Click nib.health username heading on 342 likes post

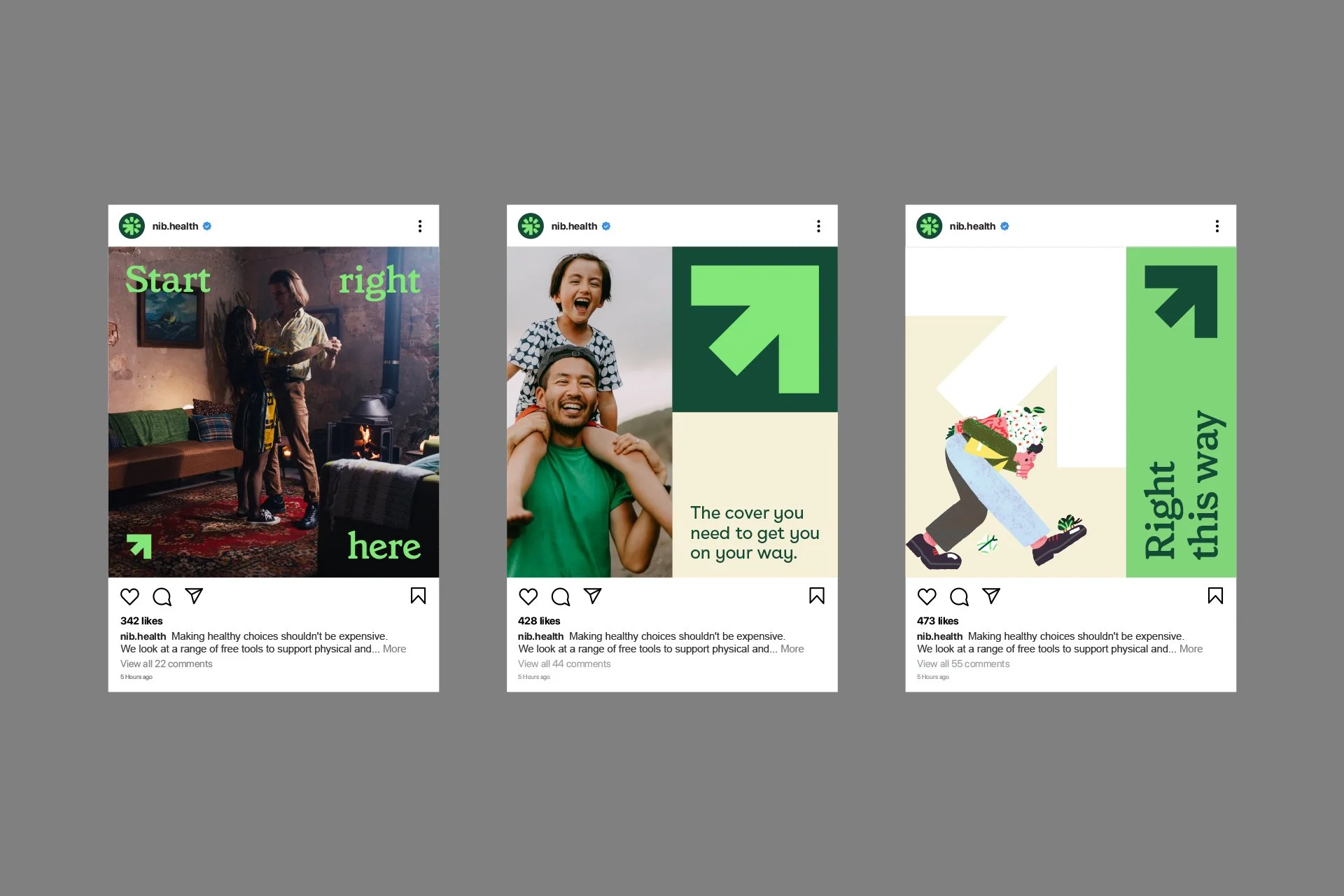pos(175,226)
